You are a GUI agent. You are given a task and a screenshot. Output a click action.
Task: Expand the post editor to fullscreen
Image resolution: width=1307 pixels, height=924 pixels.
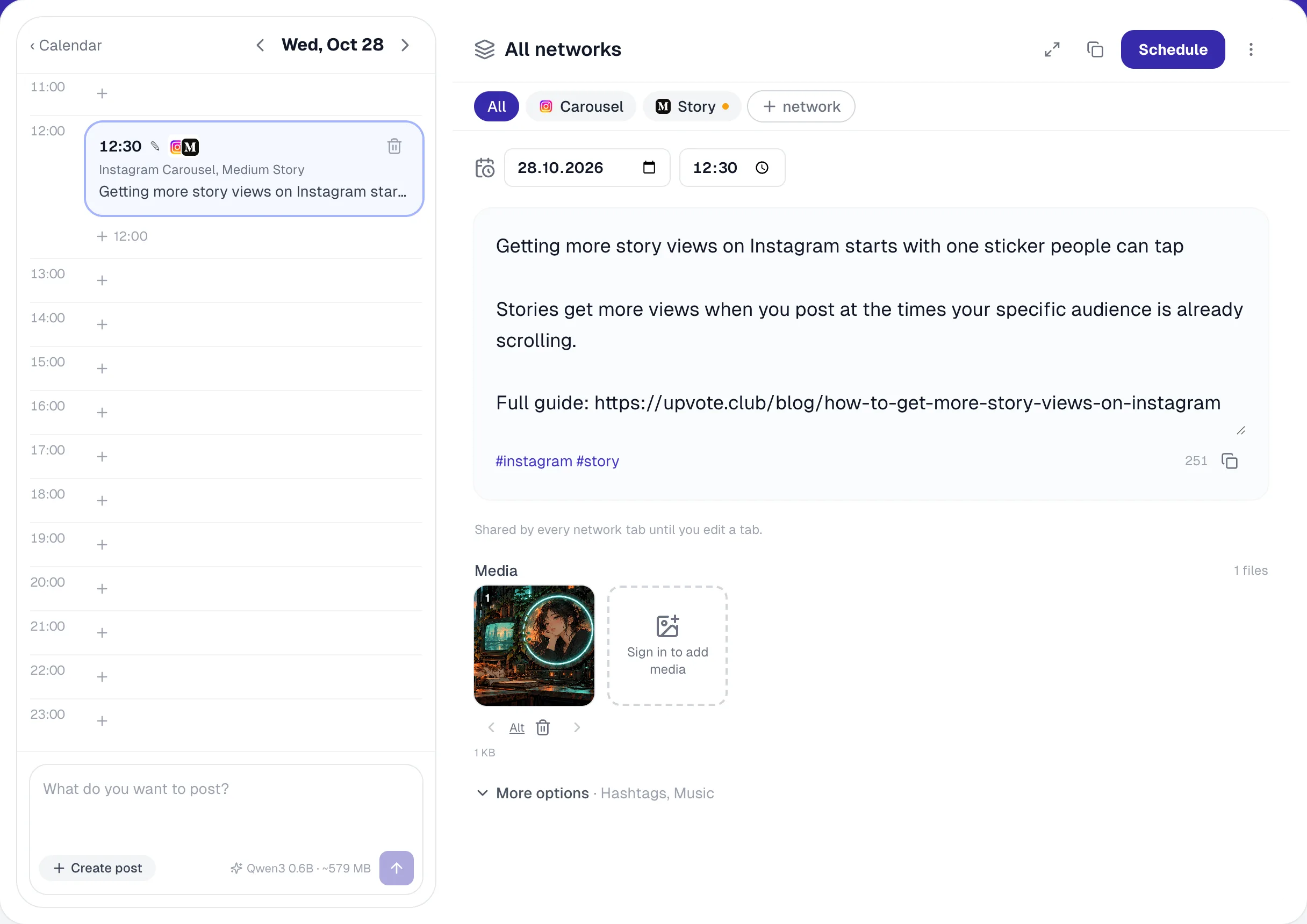pos(1052,49)
